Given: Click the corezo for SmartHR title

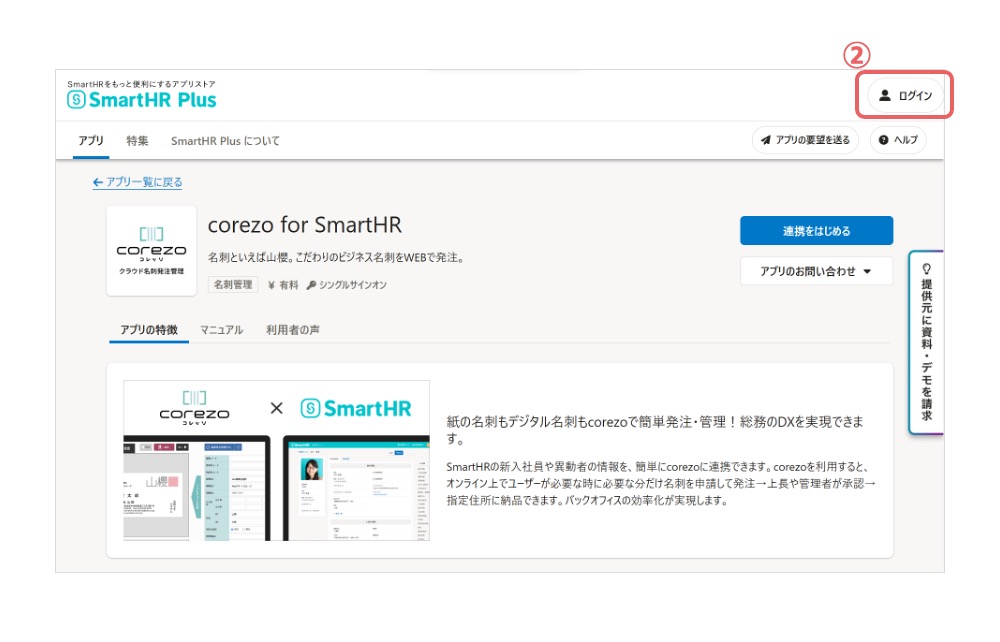Looking at the screenshot, I should (x=305, y=225).
